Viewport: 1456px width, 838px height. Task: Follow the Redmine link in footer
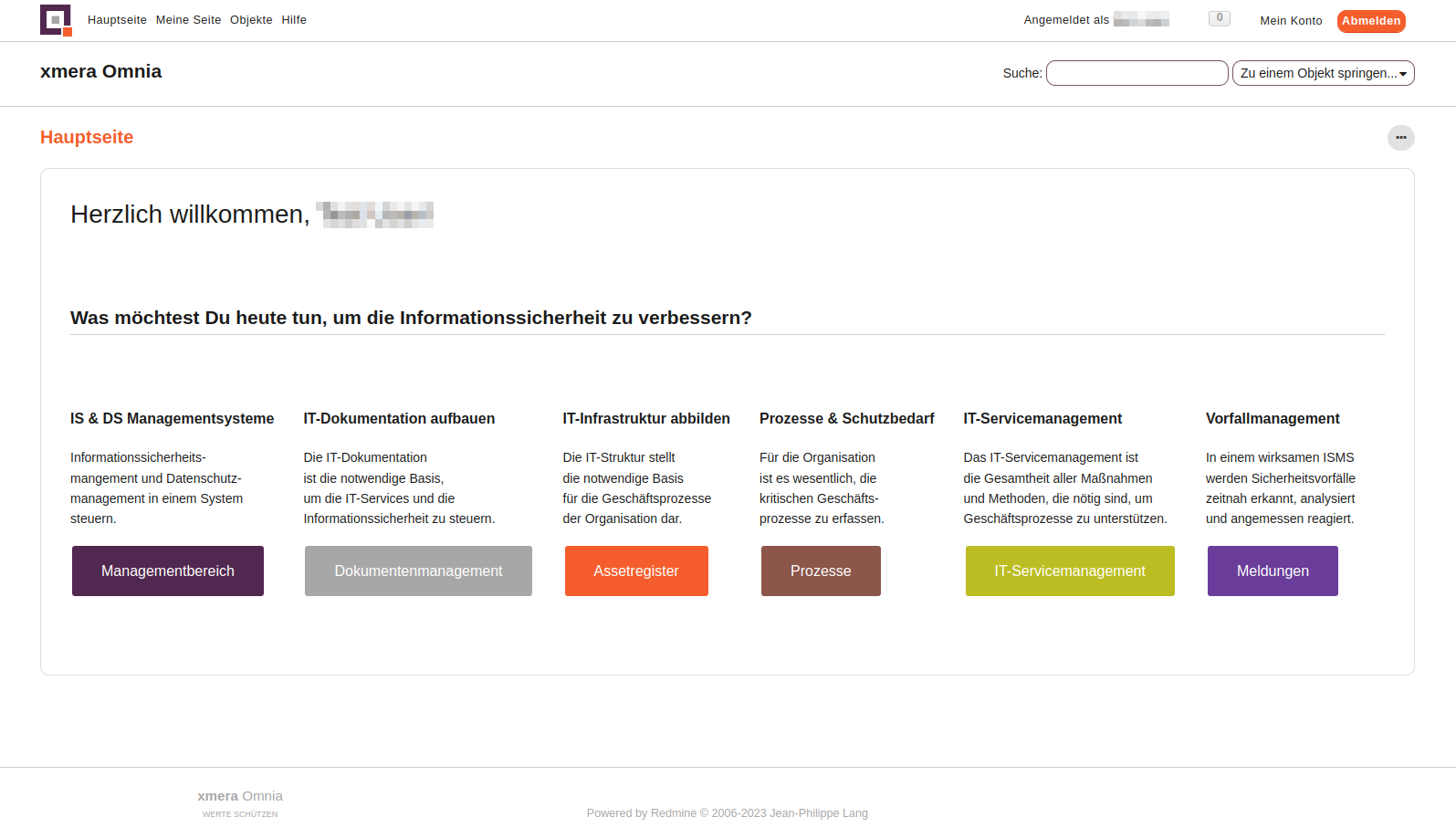[x=674, y=813]
